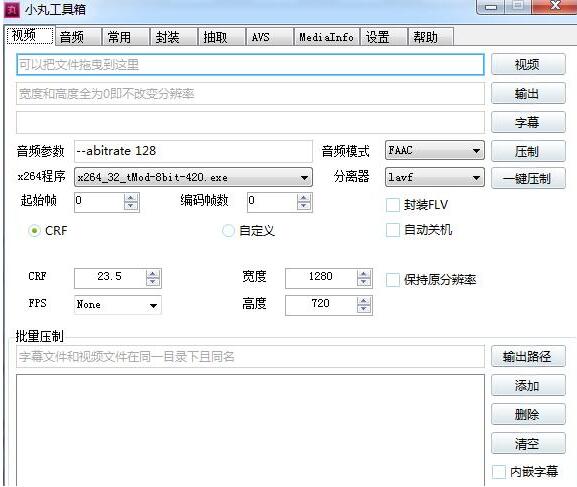Click inside the batch file list box
This screenshot has height=487, width=577.
tap(250, 430)
